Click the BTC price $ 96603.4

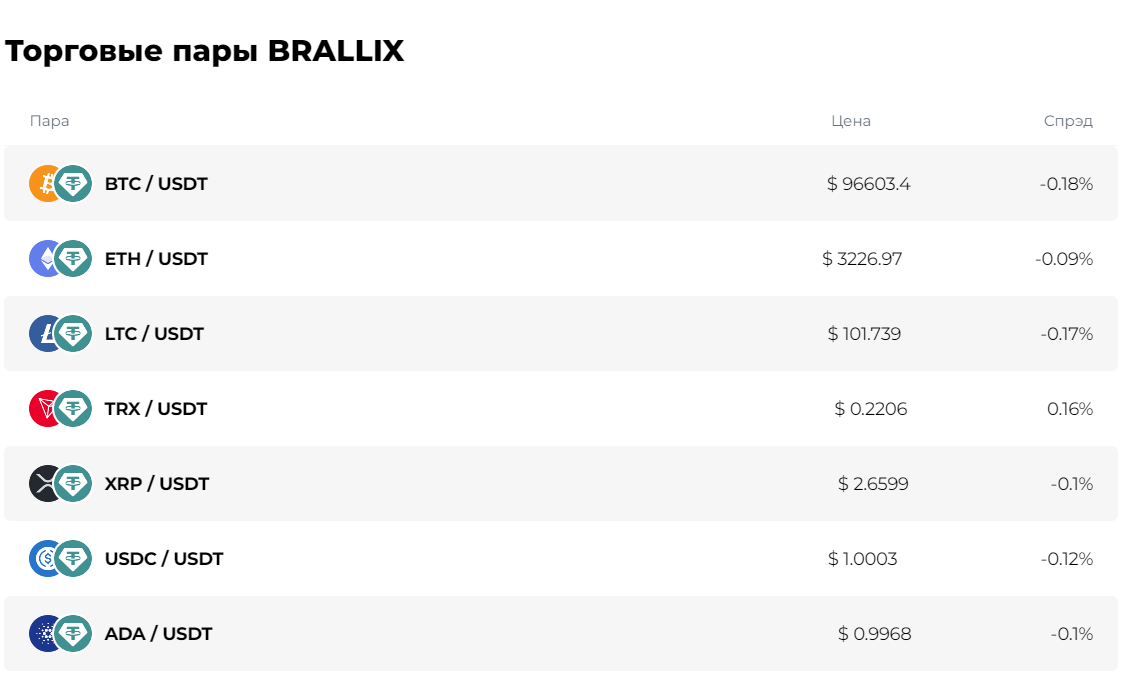click(869, 184)
